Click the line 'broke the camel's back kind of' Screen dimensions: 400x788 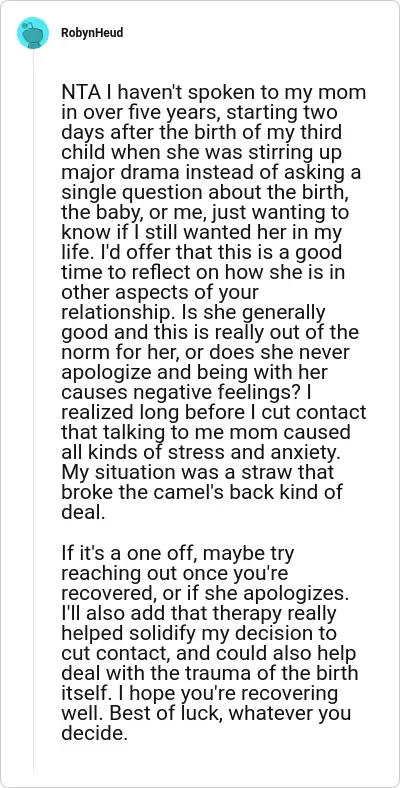pos(202,490)
